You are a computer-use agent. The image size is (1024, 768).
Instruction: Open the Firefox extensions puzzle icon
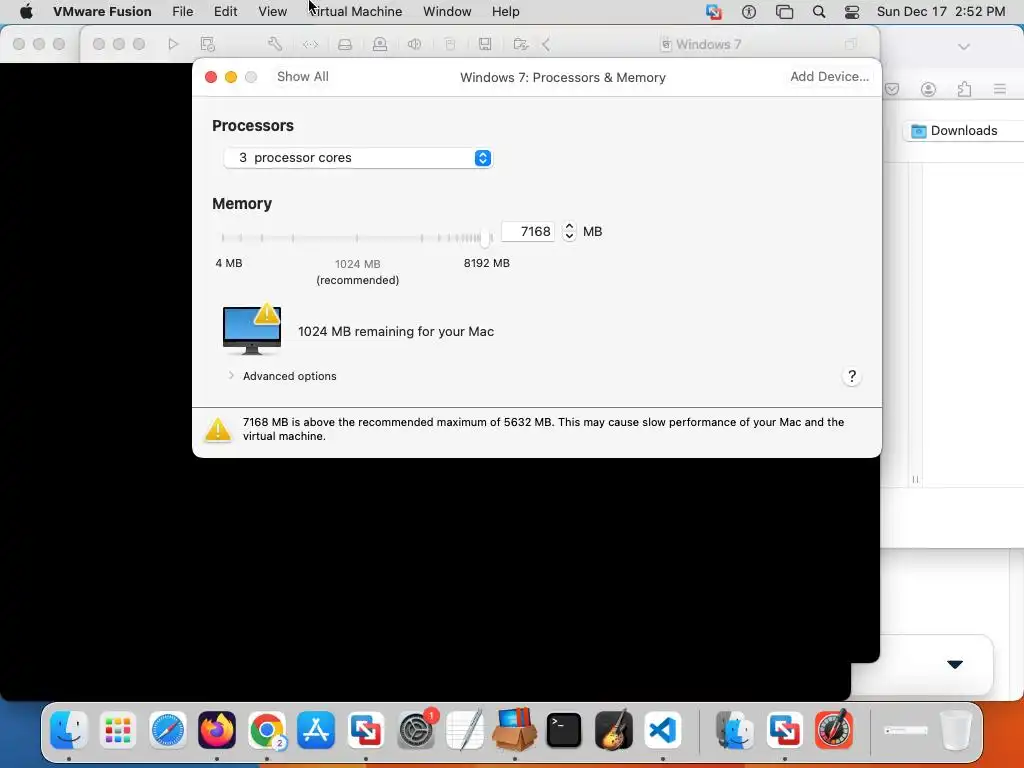(964, 89)
